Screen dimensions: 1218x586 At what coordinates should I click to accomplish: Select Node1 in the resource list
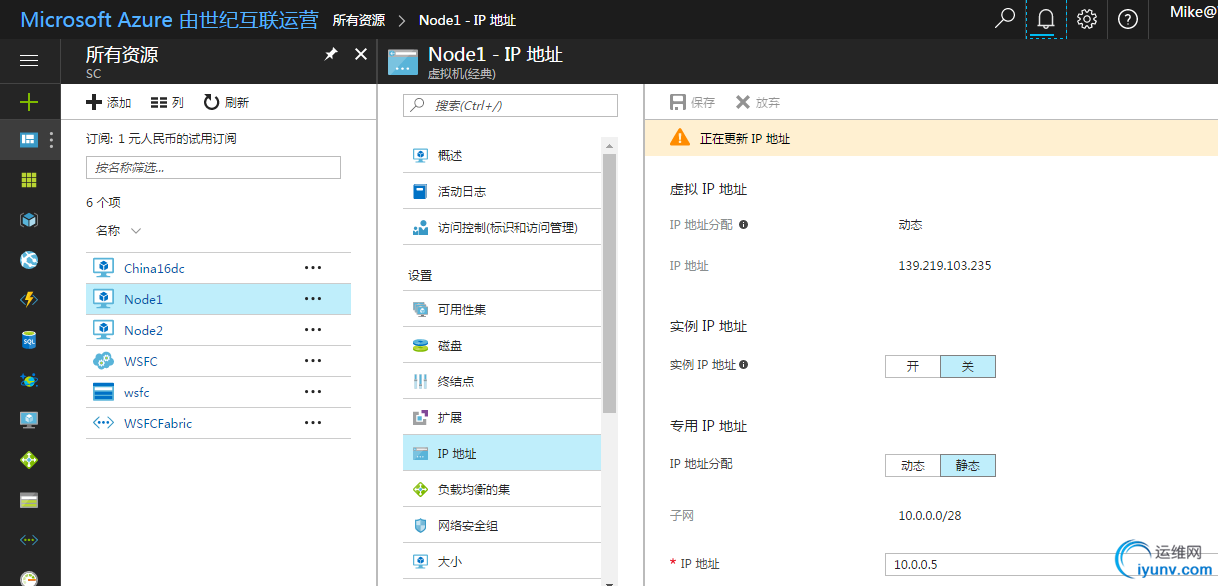pos(218,299)
